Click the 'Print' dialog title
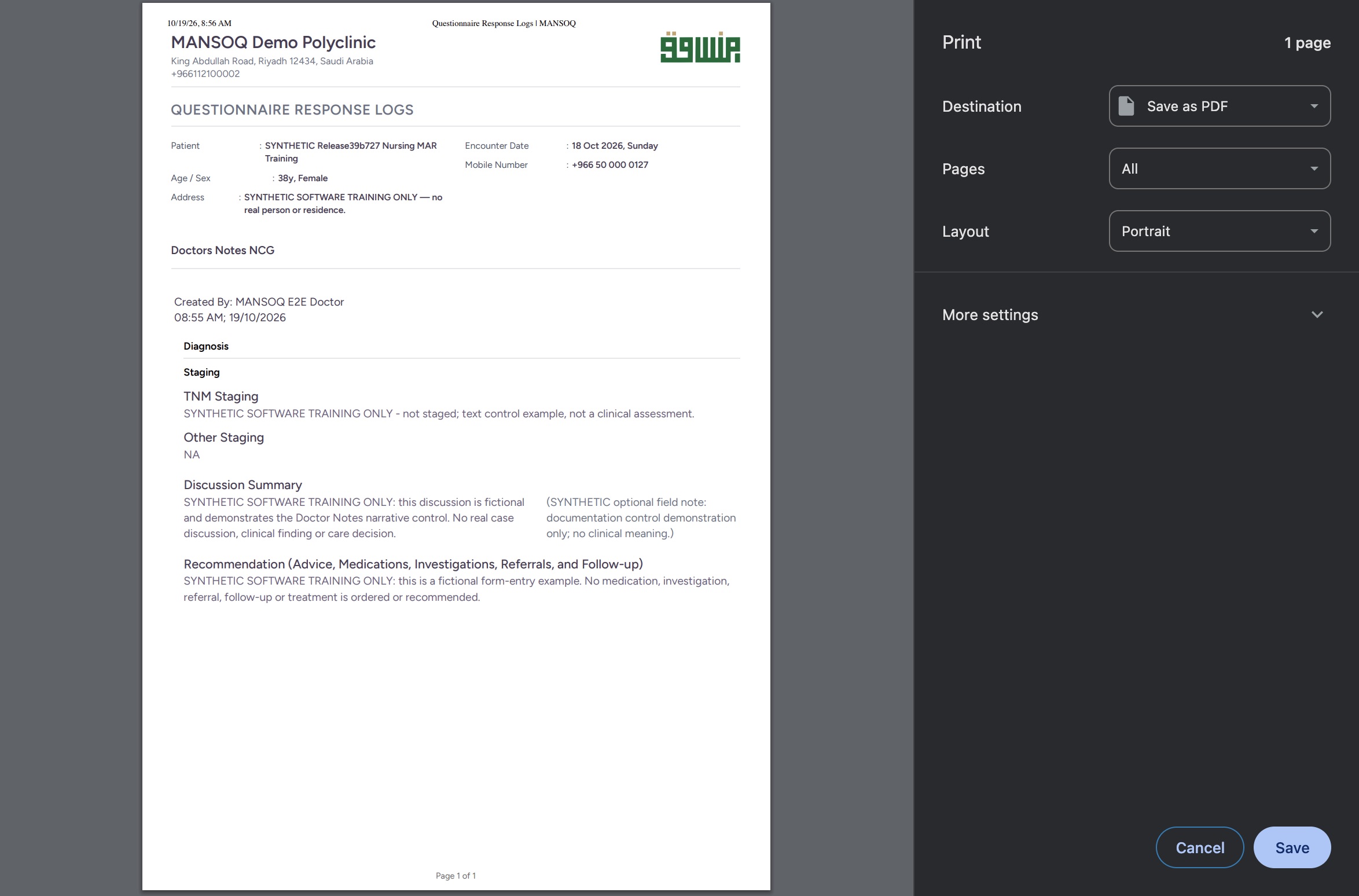The height and width of the screenshot is (896, 1359). [x=961, y=42]
